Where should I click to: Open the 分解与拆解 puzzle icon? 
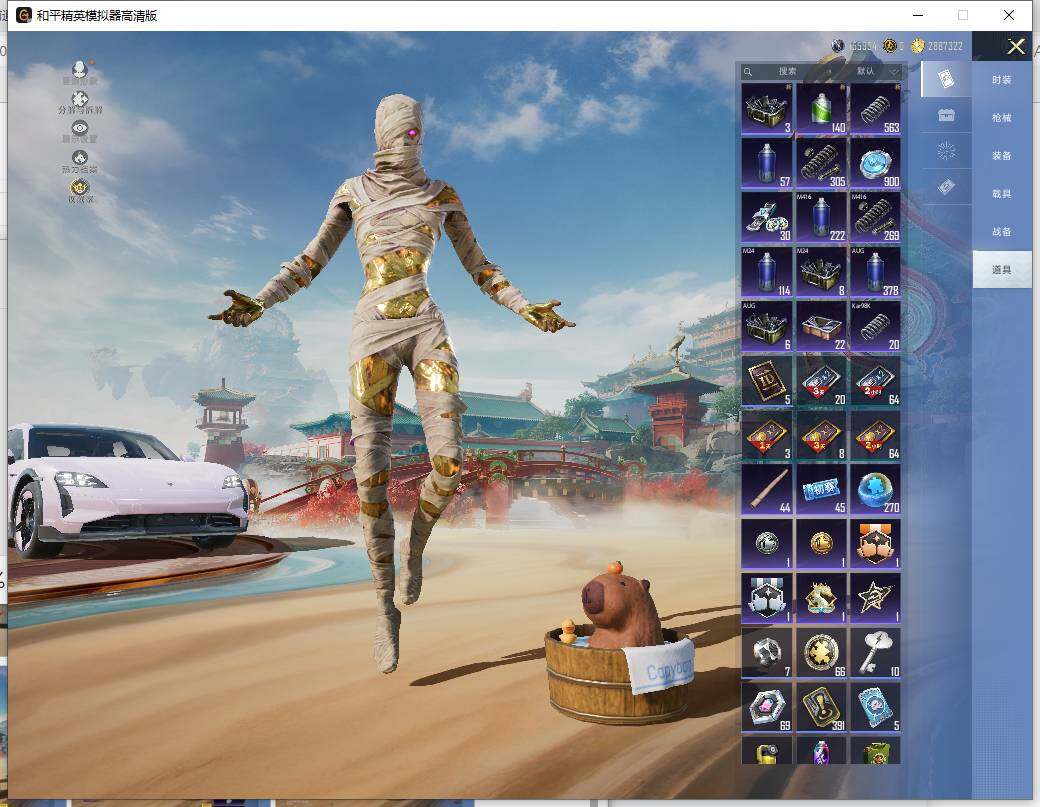[x=80, y=99]
